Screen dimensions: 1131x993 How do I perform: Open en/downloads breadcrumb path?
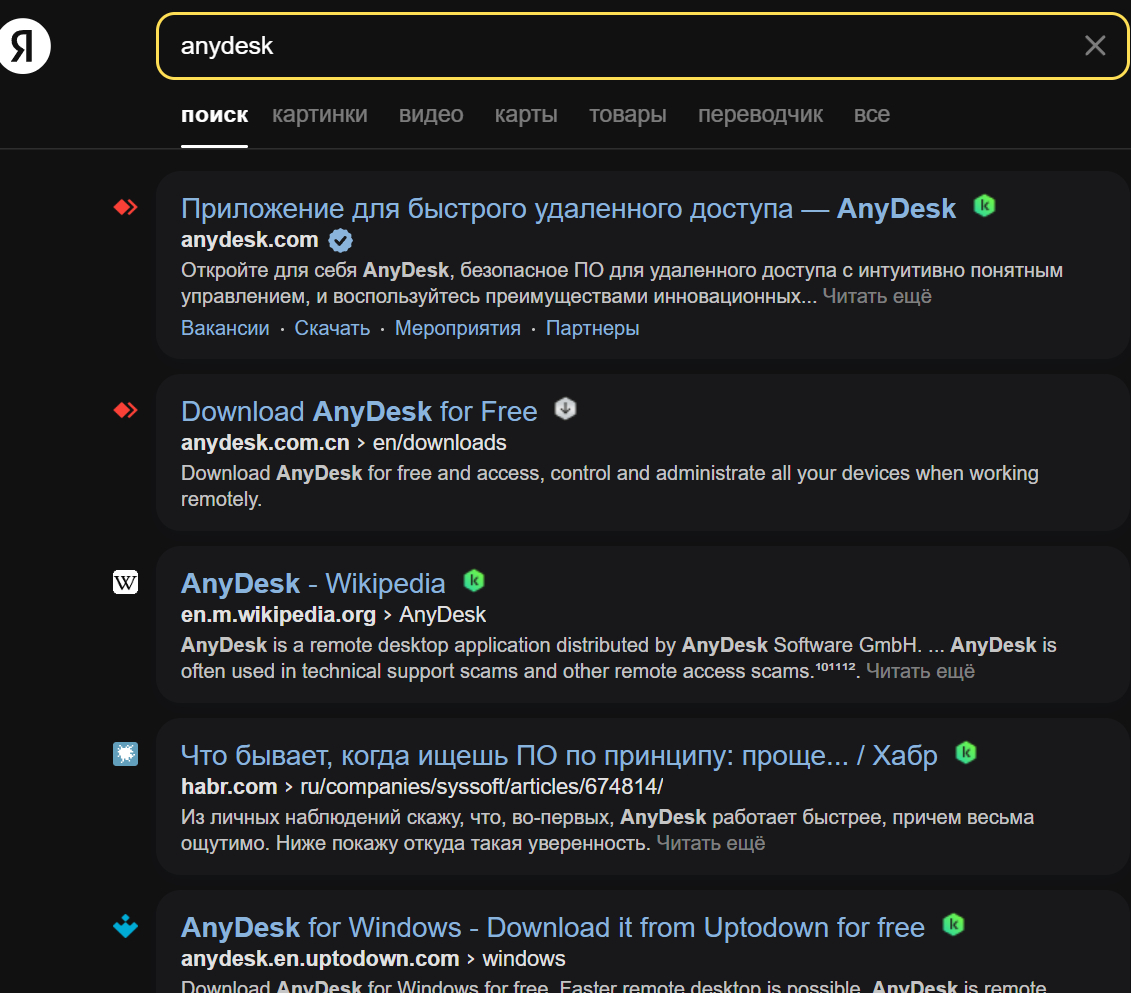click(439, 442)
